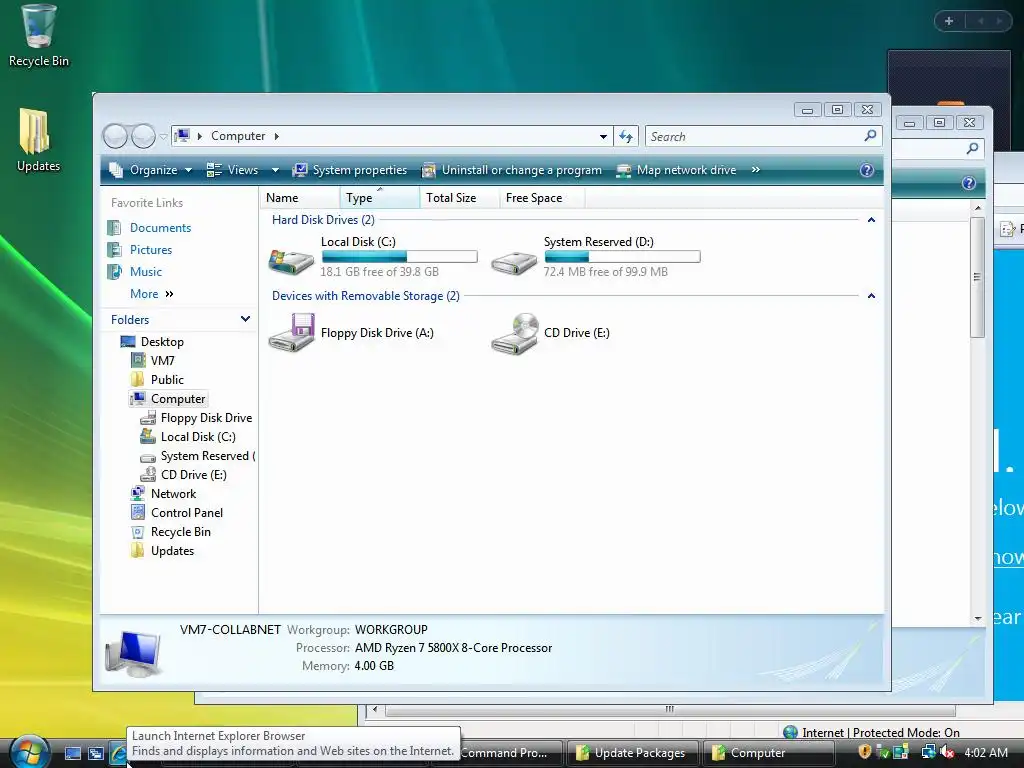Screen dimensions: 1024x768
Task: Open the Organize menu
Action: (x=150, y=170)
